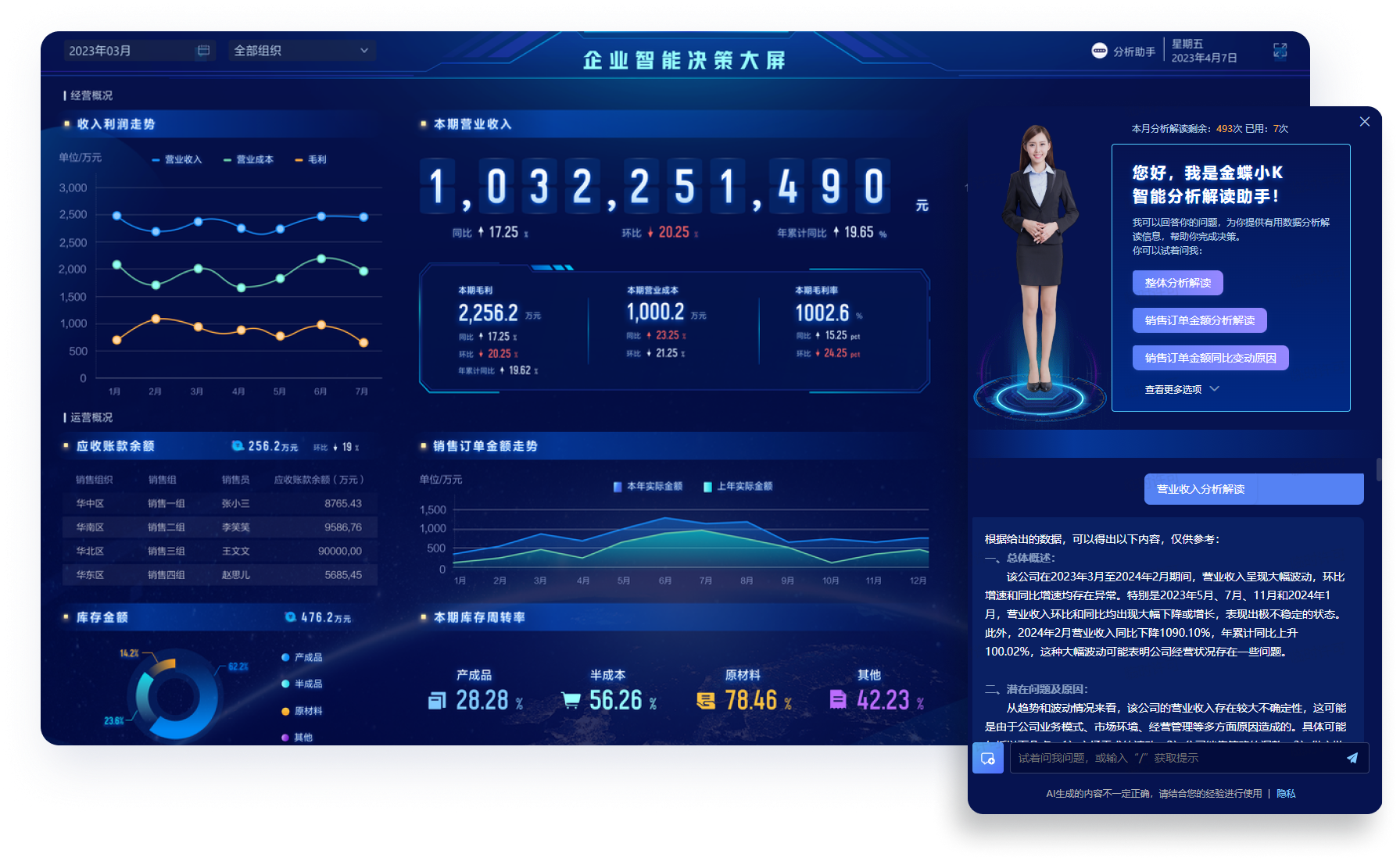This screenshot has height=861, width=1400.
Task: Open the 全部组织 organization dropdown
Action: point(301,51)
